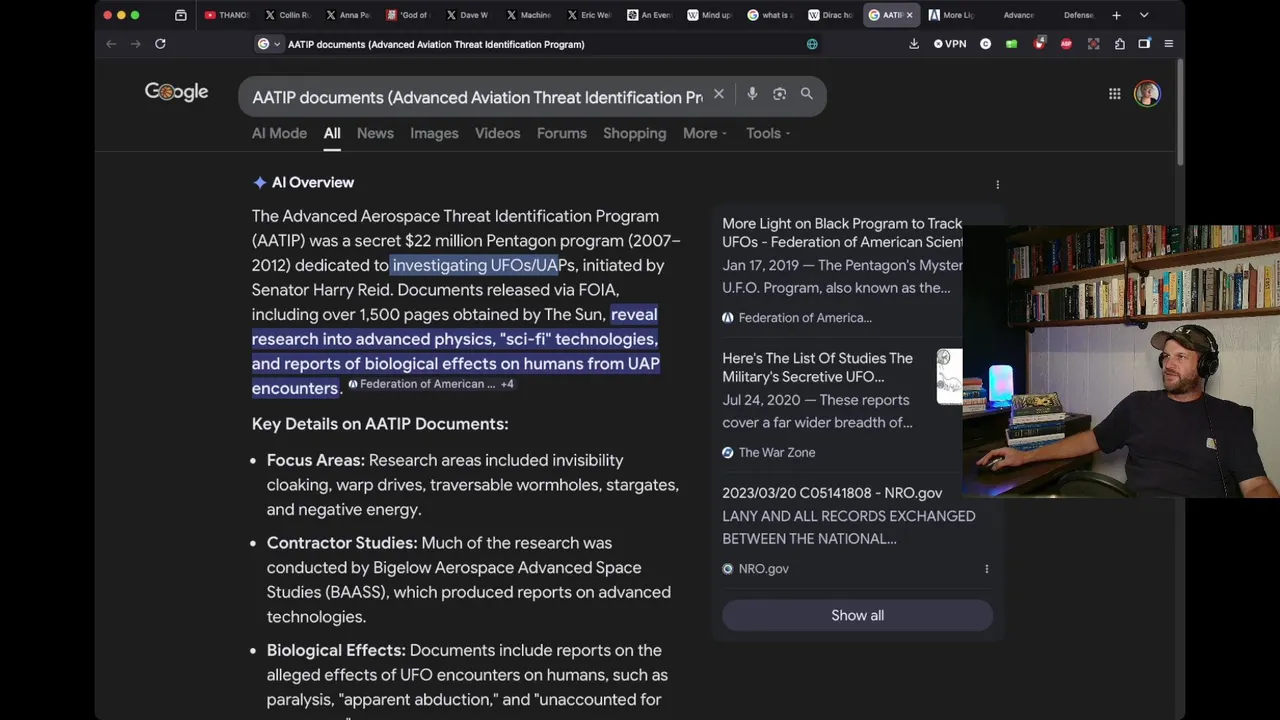Close the active AATIP tab
The height and width of the screenshot is (720, 1280).
[x=909, y=15]
